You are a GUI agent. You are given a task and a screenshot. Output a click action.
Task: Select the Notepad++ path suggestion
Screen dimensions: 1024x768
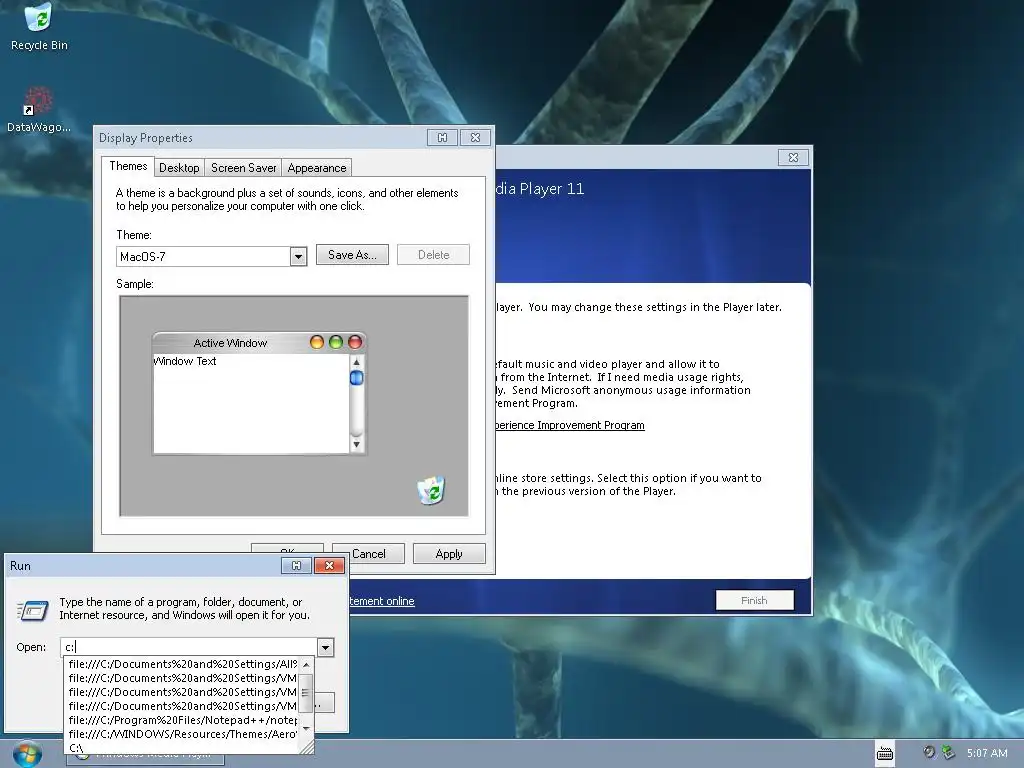click(183, 720)
